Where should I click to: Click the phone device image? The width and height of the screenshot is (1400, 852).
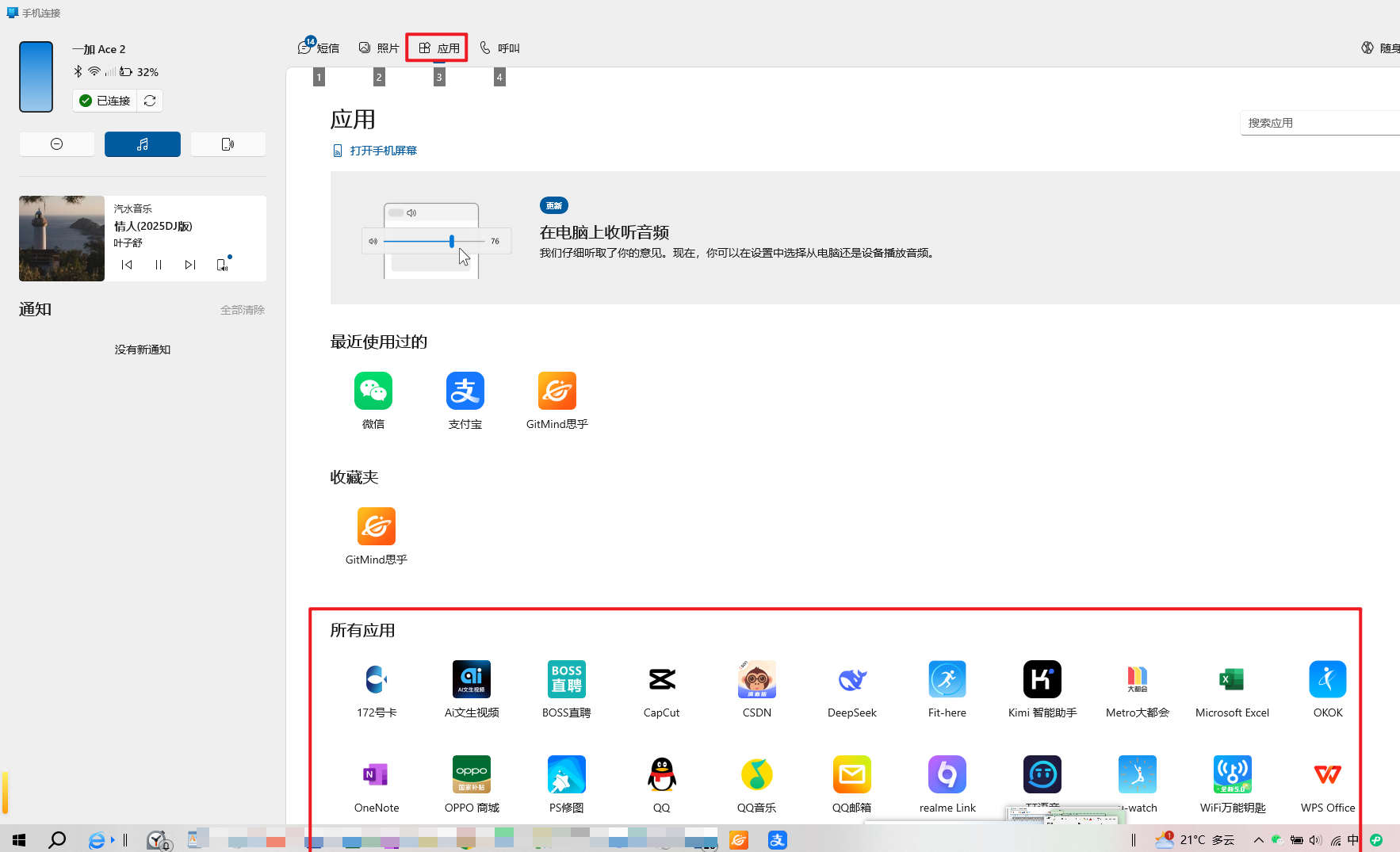click(36, 77)
